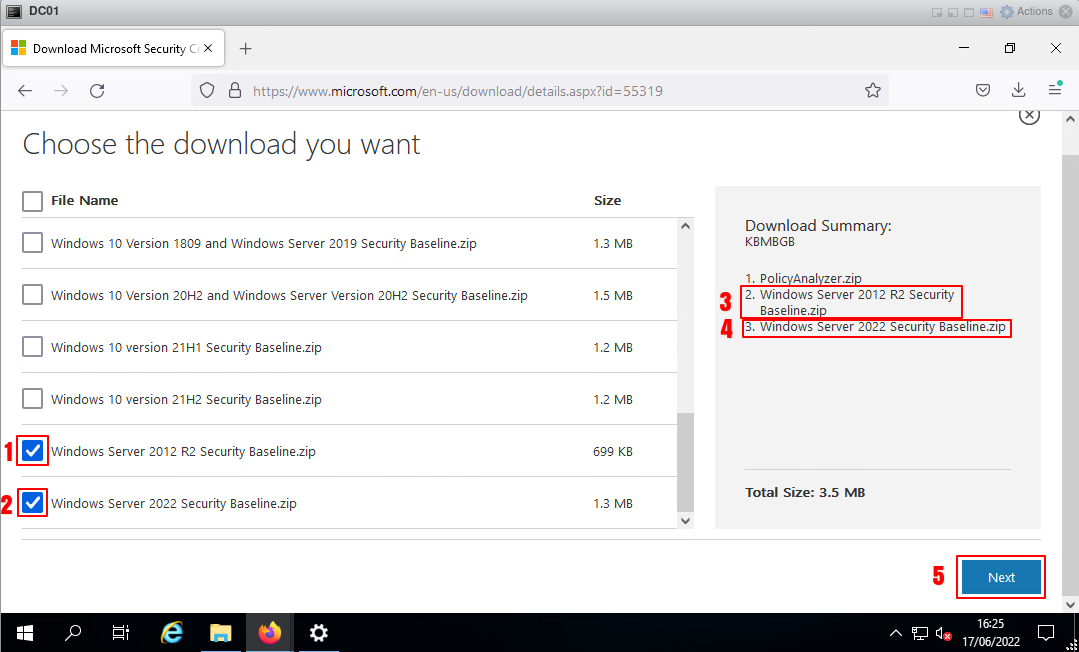Close the download chooser dialog
Screen dimensions: 1079x652
(x=1029, y=115)
